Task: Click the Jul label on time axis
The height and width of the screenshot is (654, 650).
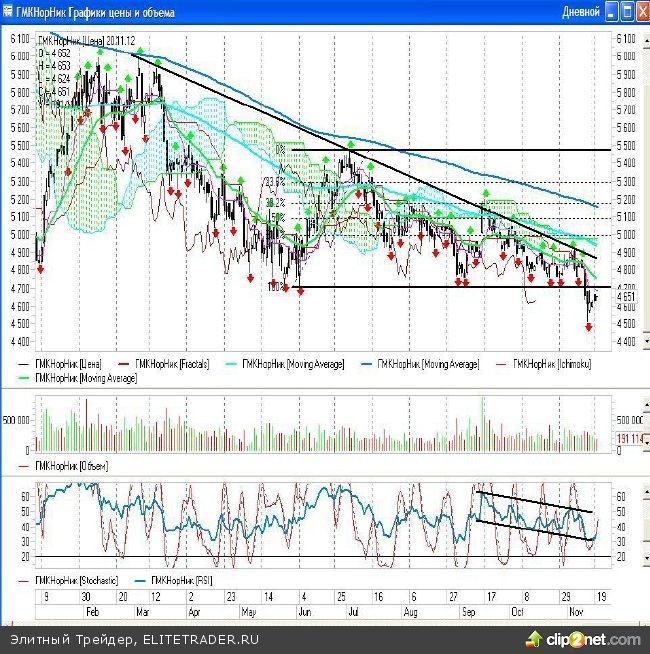Action: point(352,609)
